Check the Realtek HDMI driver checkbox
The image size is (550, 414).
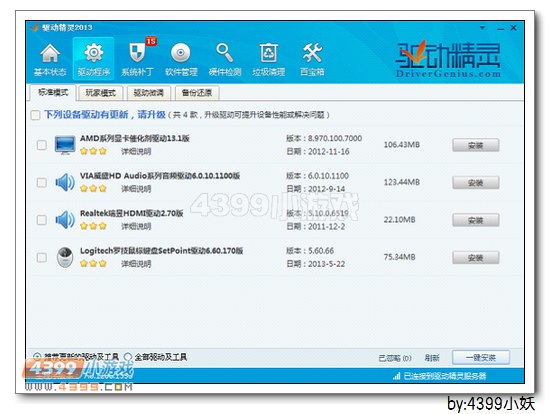(42, 220)
